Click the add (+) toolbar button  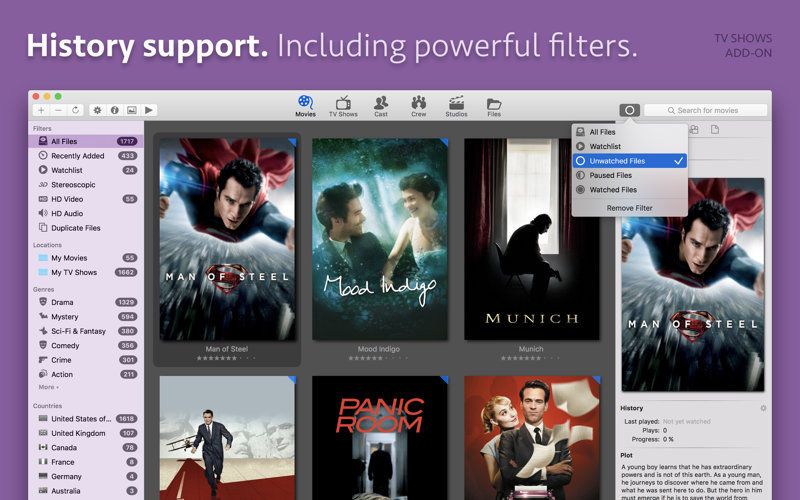(41, 110)
